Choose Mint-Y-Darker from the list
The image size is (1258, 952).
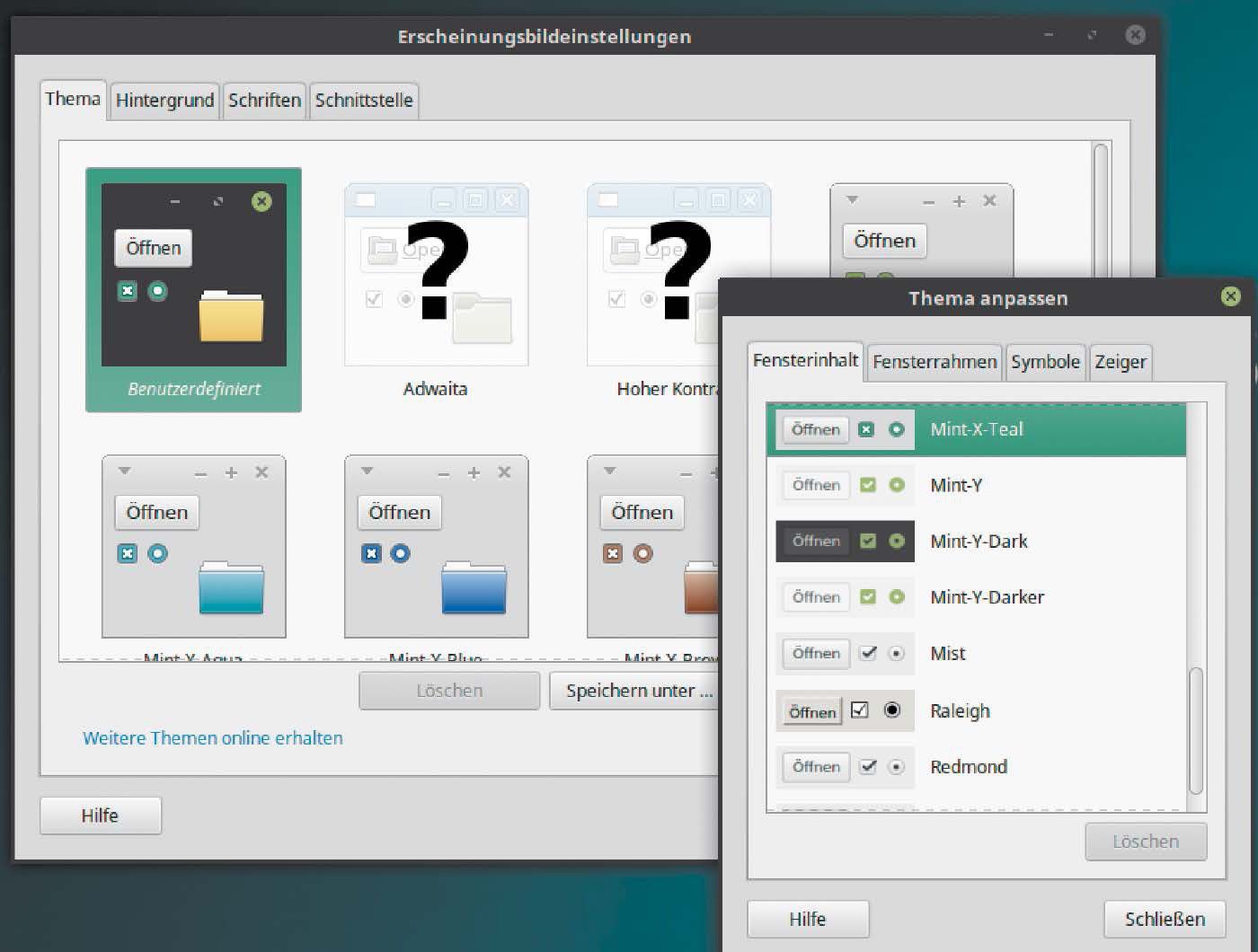coord(977,597)
